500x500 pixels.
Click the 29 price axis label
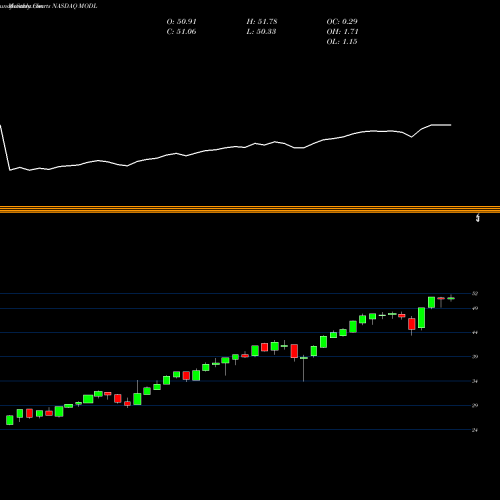coord(475,405)
